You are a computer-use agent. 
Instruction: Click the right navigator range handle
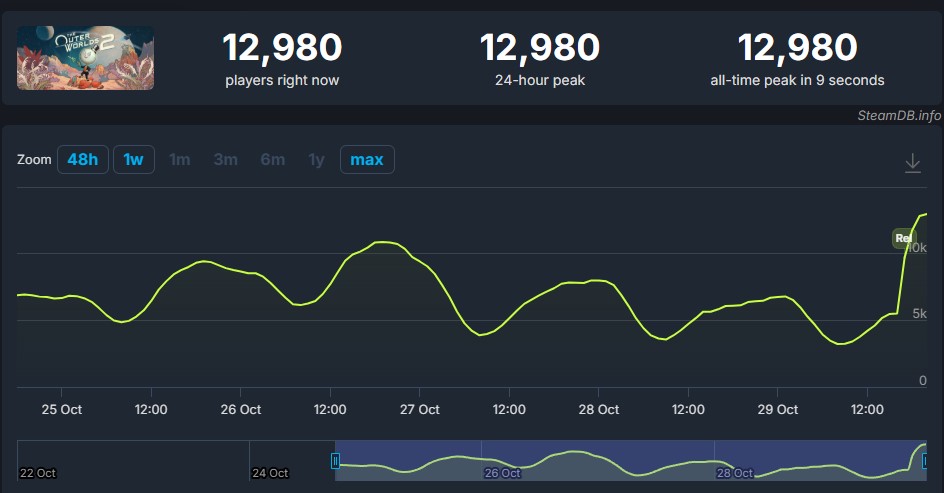tap(927, 461)
